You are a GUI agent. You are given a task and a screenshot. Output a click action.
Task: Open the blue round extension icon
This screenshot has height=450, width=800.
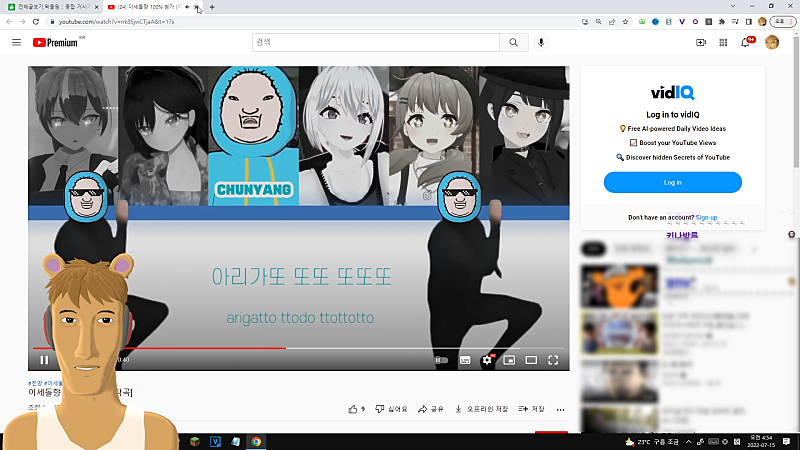click(x=655, y=22)
